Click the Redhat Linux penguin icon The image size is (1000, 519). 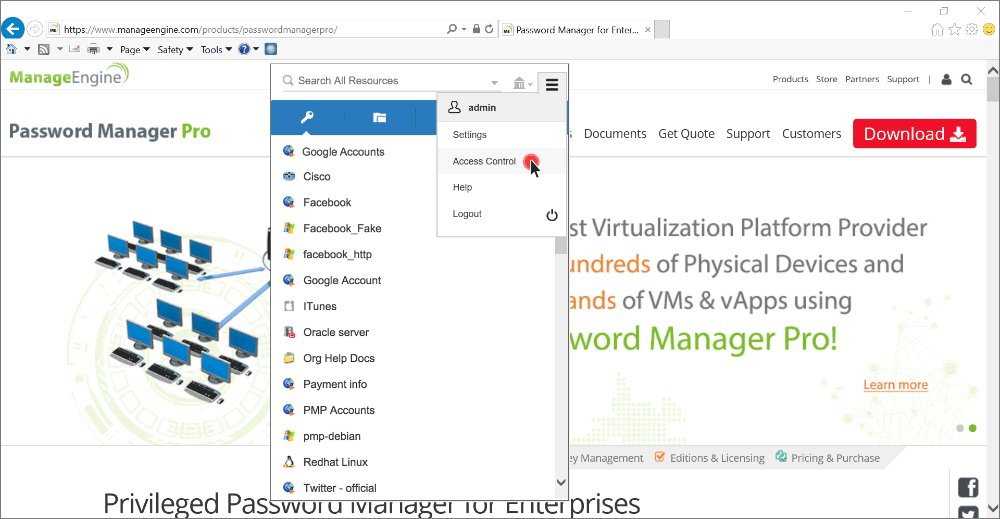click(289, 462)
